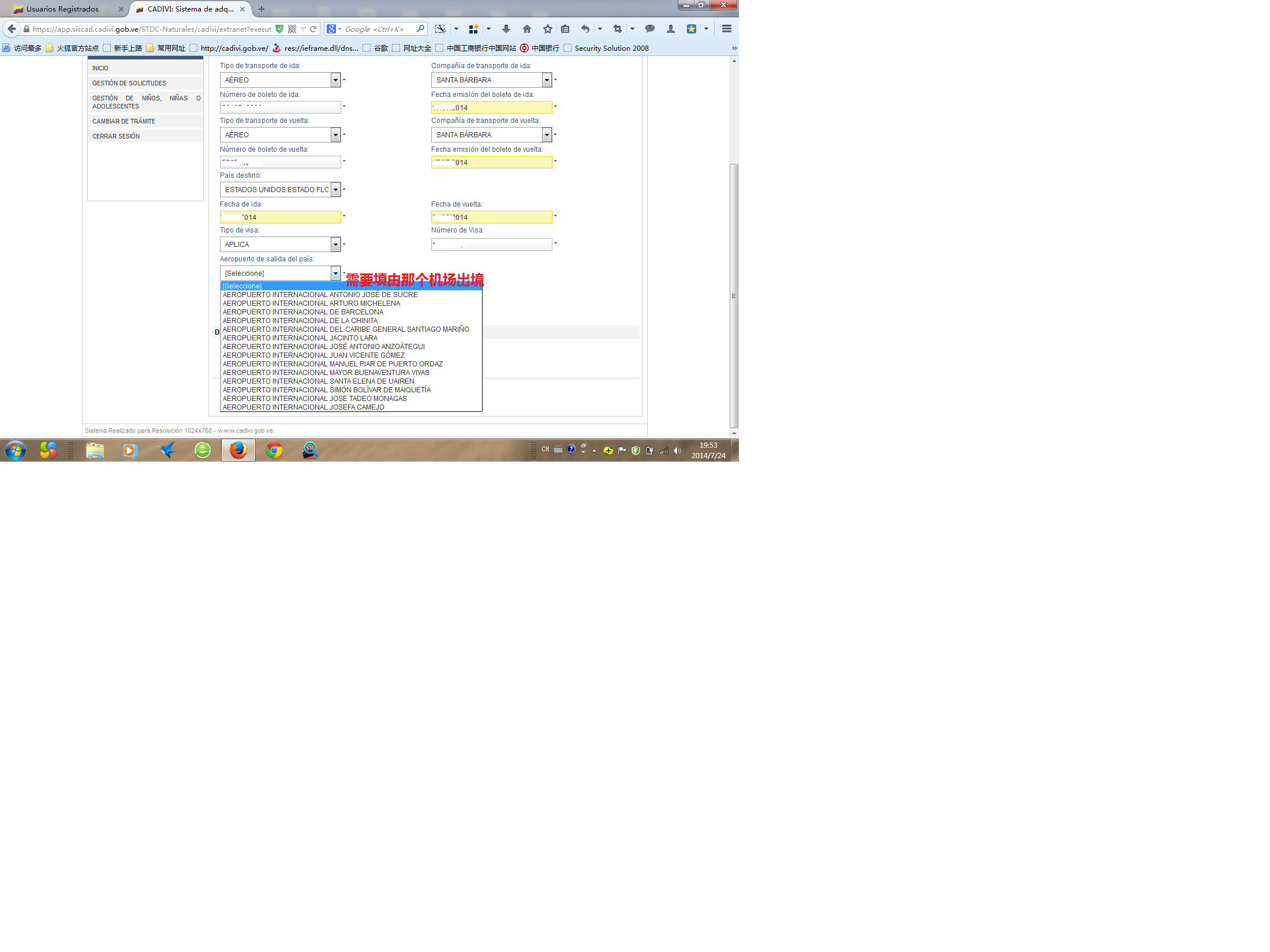This screenshot has width=1270, height=952.
Task: Open GESTIÓN DE SOLICITUDES menu item
Action: tap(145, 83)
